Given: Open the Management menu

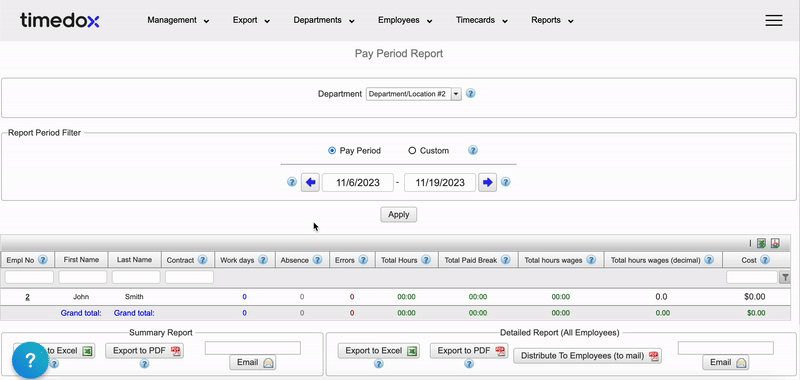Looking at the screenshot, I should (178, 20).
